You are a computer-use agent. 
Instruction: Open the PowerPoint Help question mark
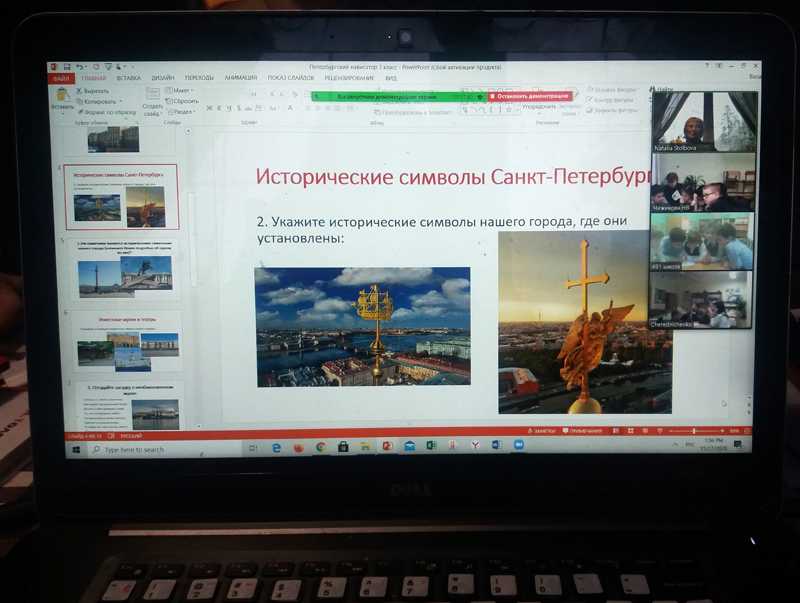[x=707, y=66]
